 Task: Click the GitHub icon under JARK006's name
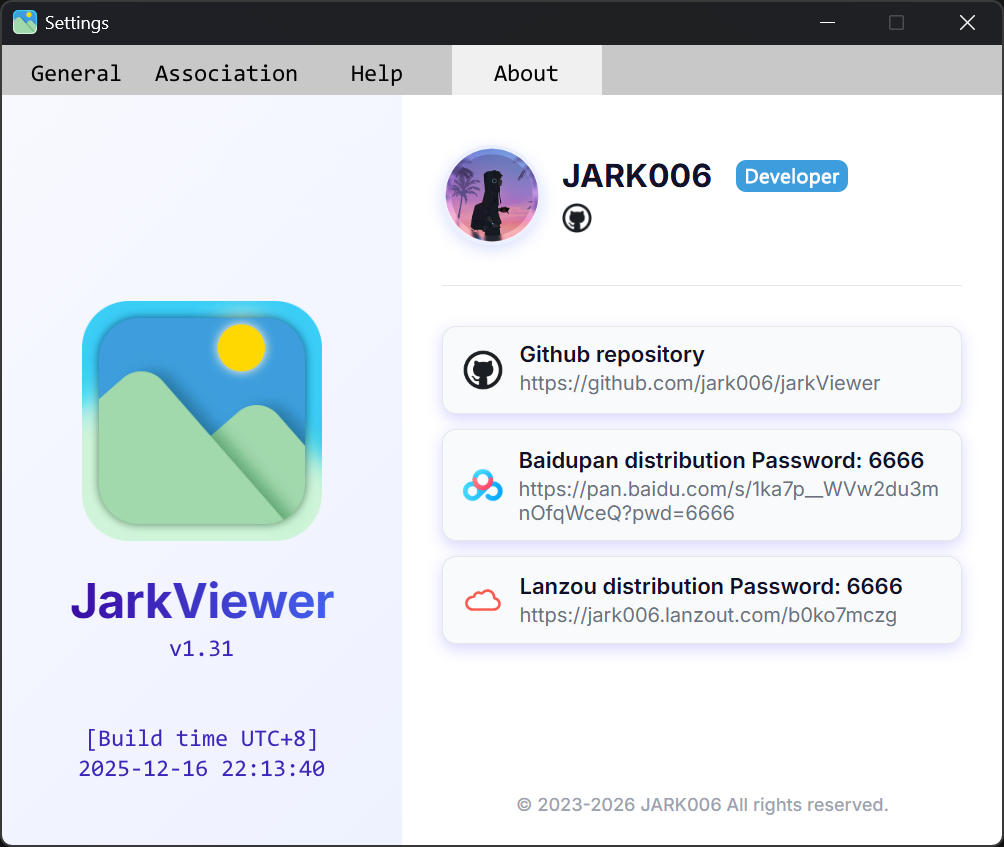[577, 218]
